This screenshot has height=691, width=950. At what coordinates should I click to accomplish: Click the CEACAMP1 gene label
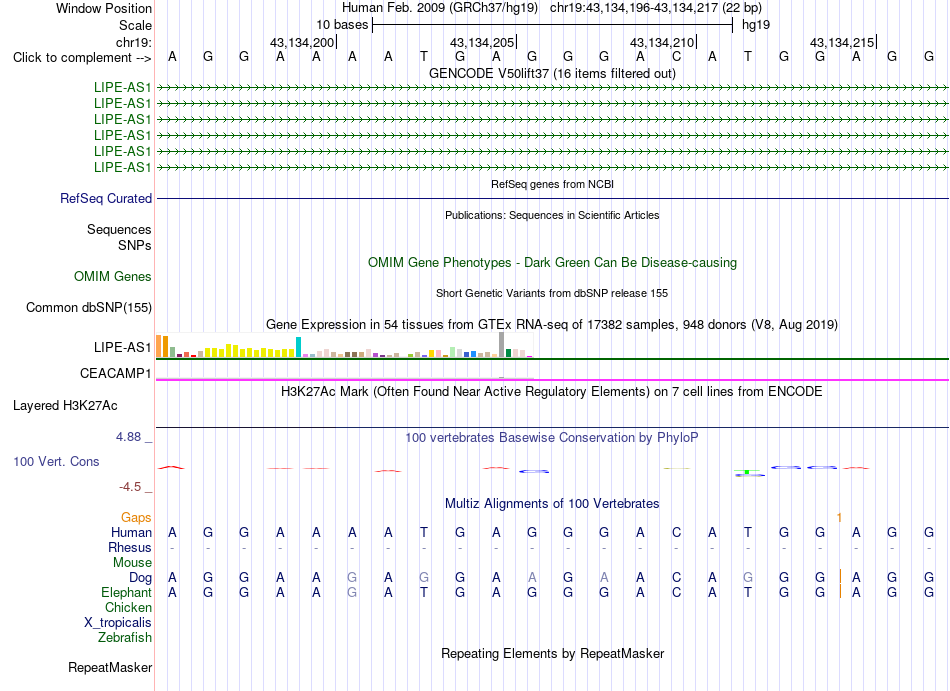[x=116, y=374]
